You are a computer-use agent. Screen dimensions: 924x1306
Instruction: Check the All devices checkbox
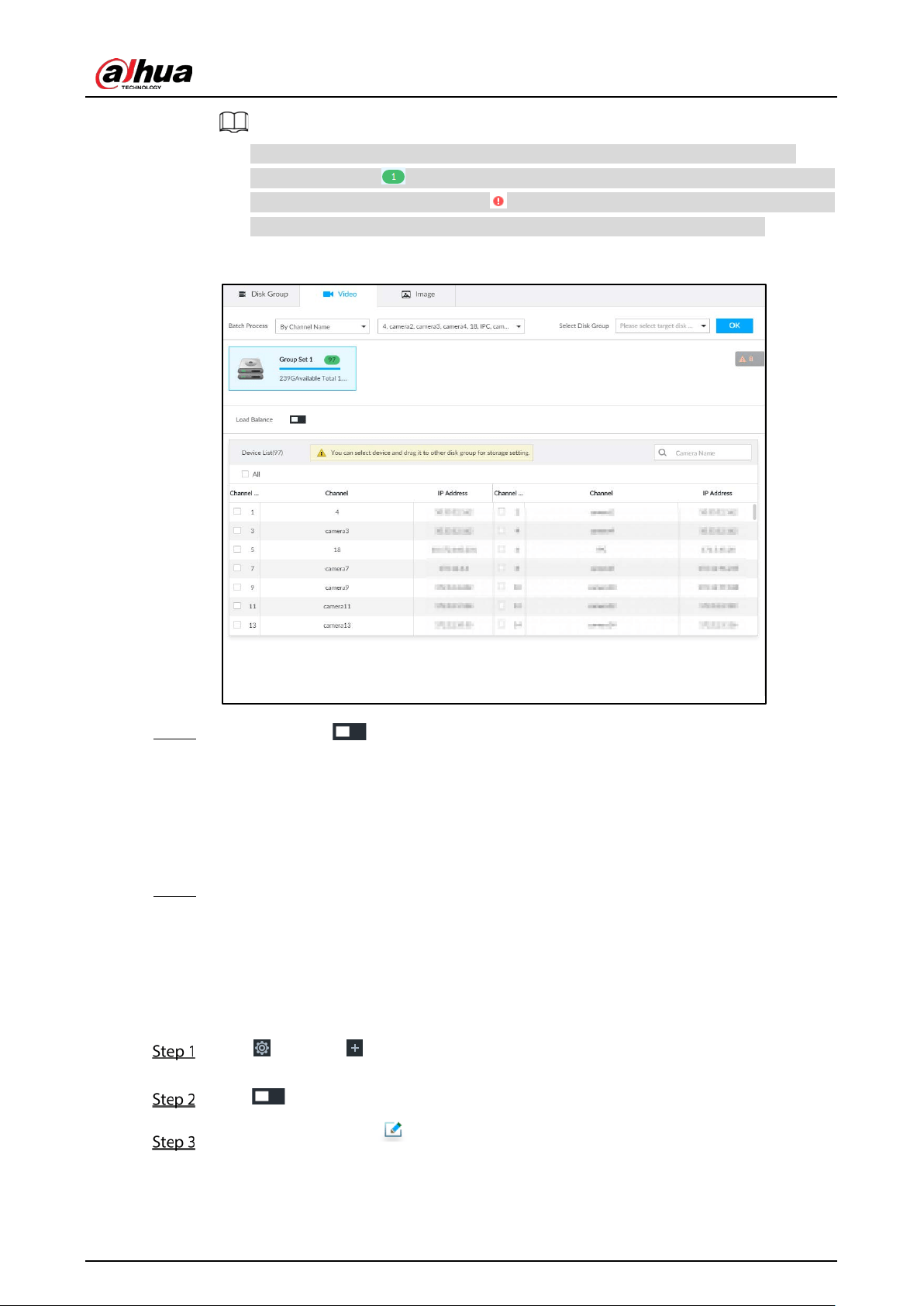click(245, 474)
